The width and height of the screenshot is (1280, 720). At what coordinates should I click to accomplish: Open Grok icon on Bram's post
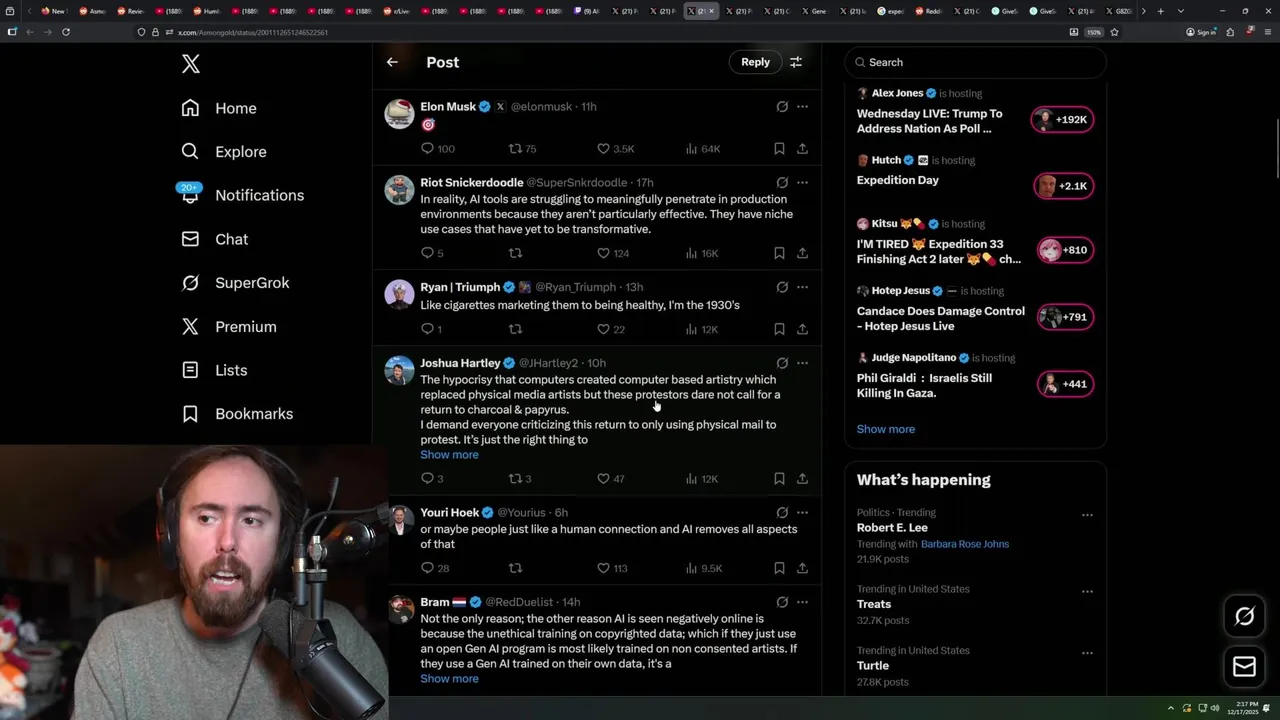pyautogui.click(x=782, y=602)
